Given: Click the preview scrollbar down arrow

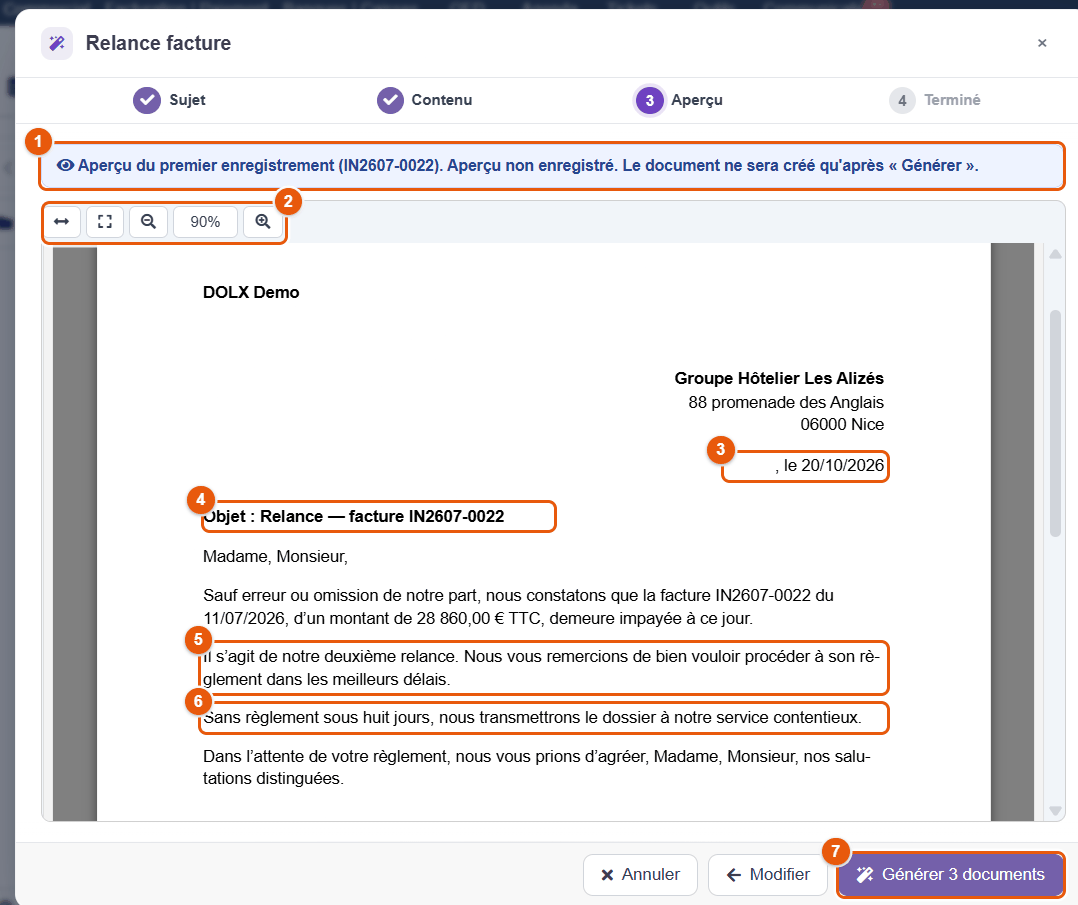Looking at the screenshot, I should pyautogui.click(x=1055, y=811).
